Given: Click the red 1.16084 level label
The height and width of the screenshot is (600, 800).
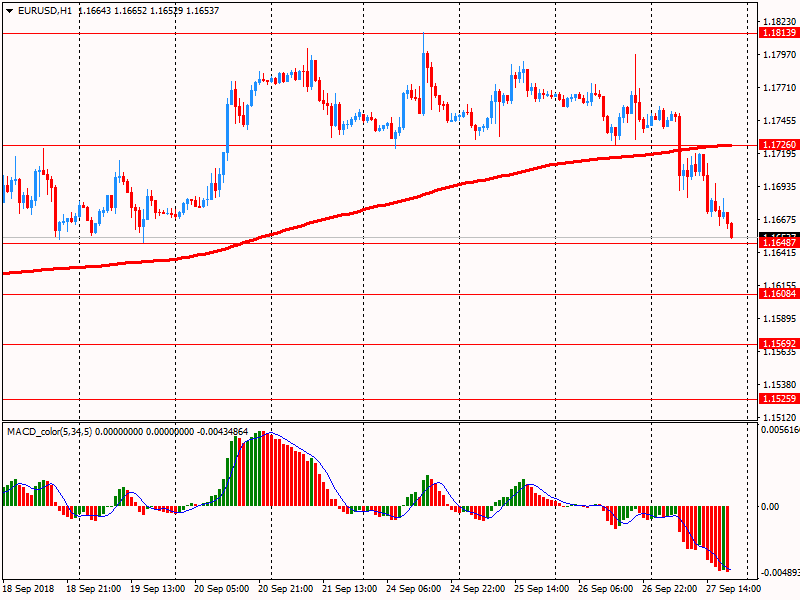Looking at the screenshot, I should 778,294.
